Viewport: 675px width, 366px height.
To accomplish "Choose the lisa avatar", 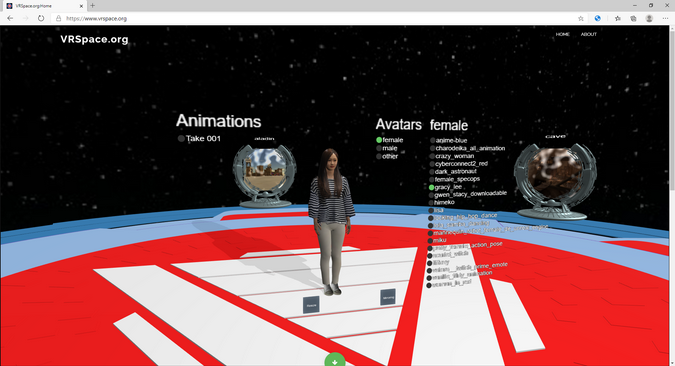I will pyautogui.click(x=436, y=210).
